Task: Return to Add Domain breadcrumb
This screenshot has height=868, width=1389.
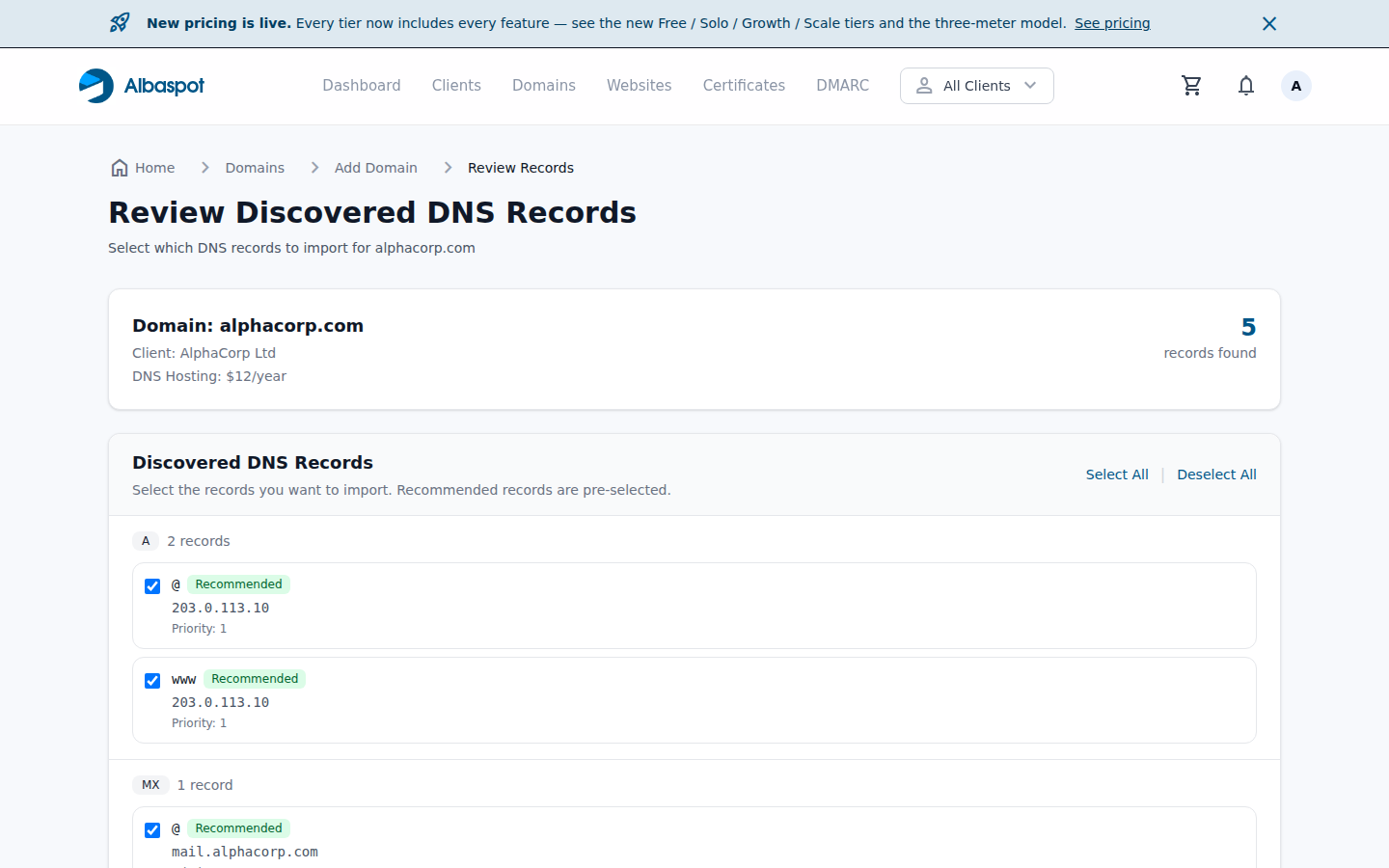Action: (x=376, y=168)
